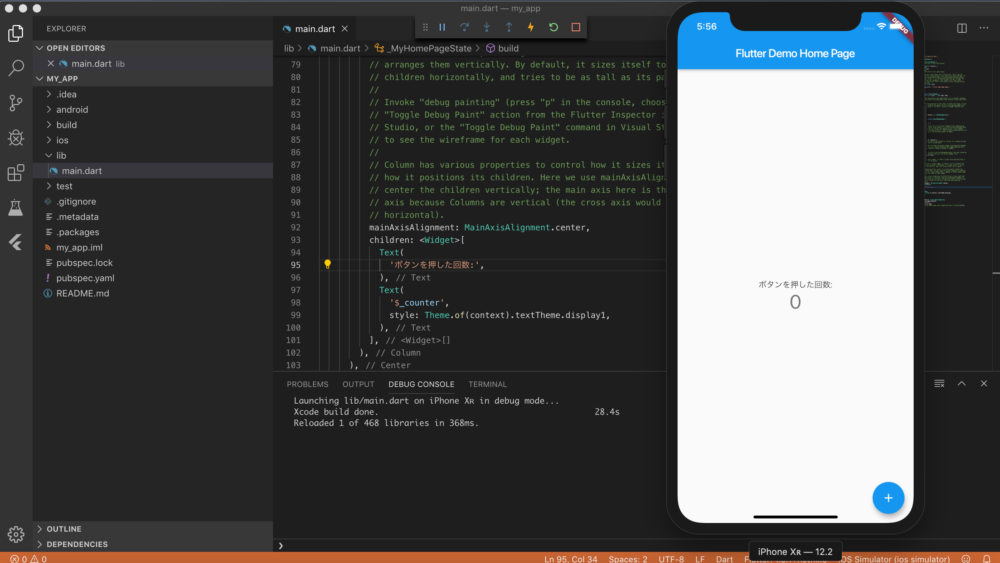Open editor More Actions menu
The image size is (1000, 563).
[984, 28]
